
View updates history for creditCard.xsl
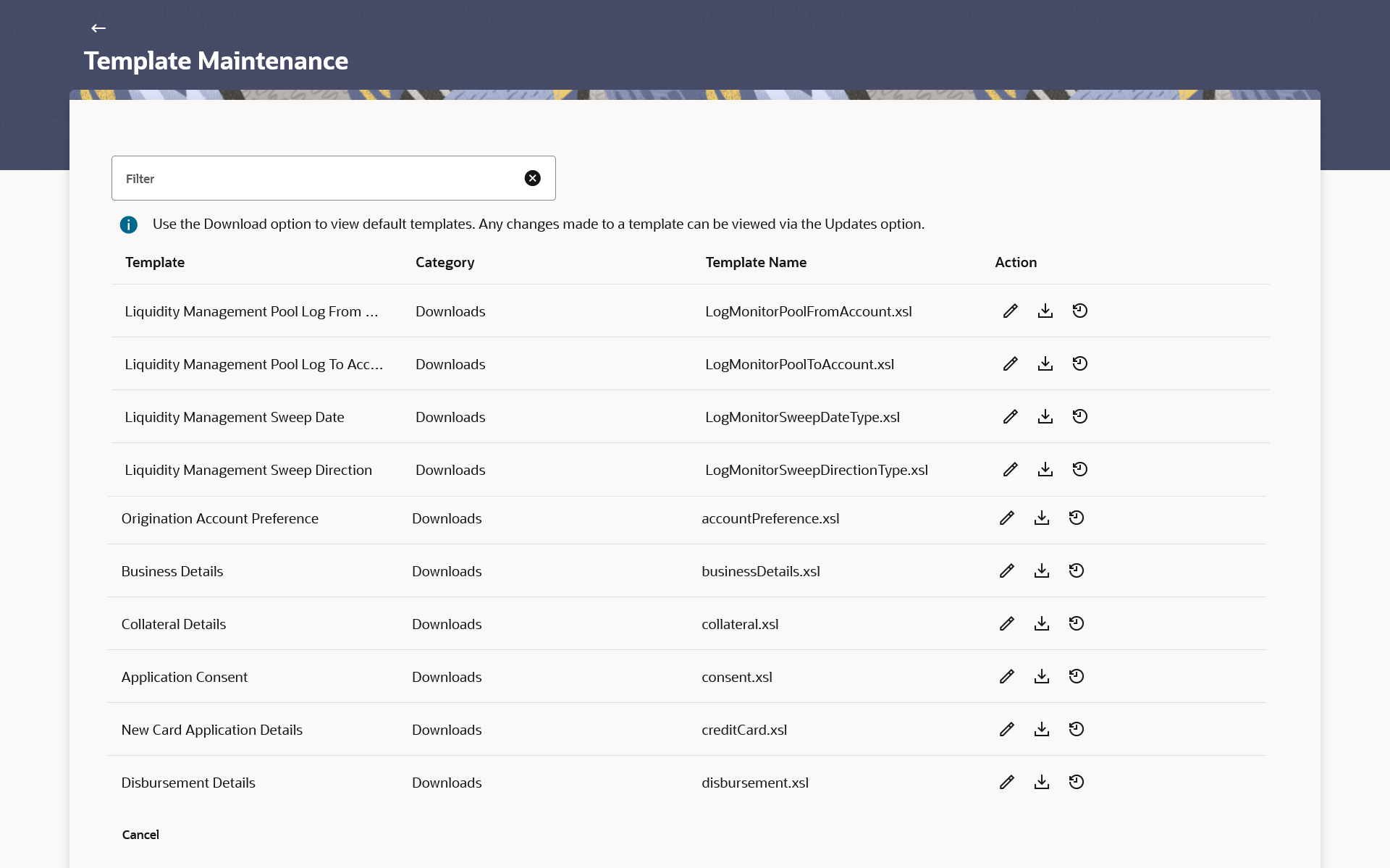pyautogui.click(x=1076, y=730)
